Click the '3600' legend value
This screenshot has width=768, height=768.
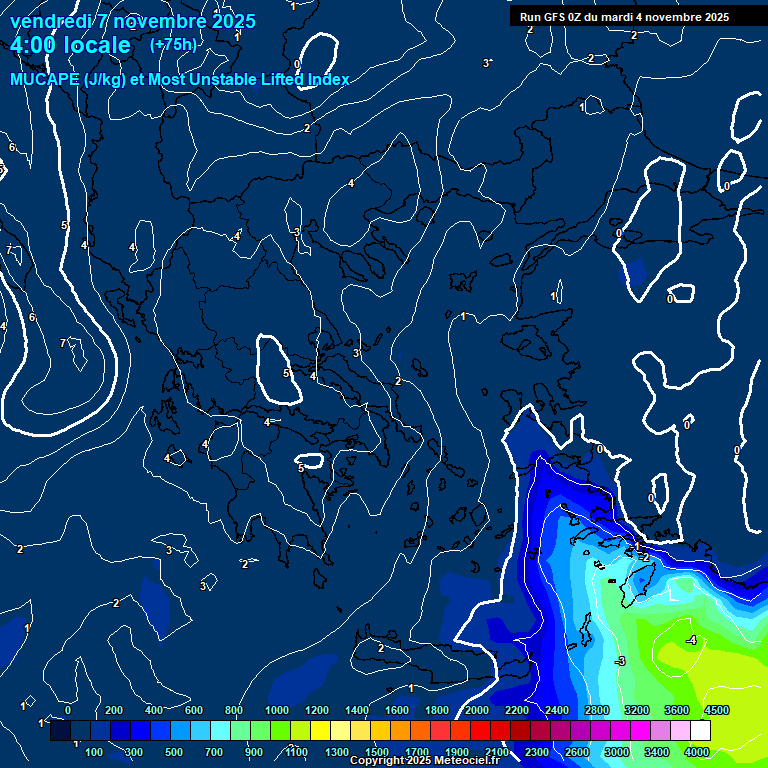click(677, 710)
